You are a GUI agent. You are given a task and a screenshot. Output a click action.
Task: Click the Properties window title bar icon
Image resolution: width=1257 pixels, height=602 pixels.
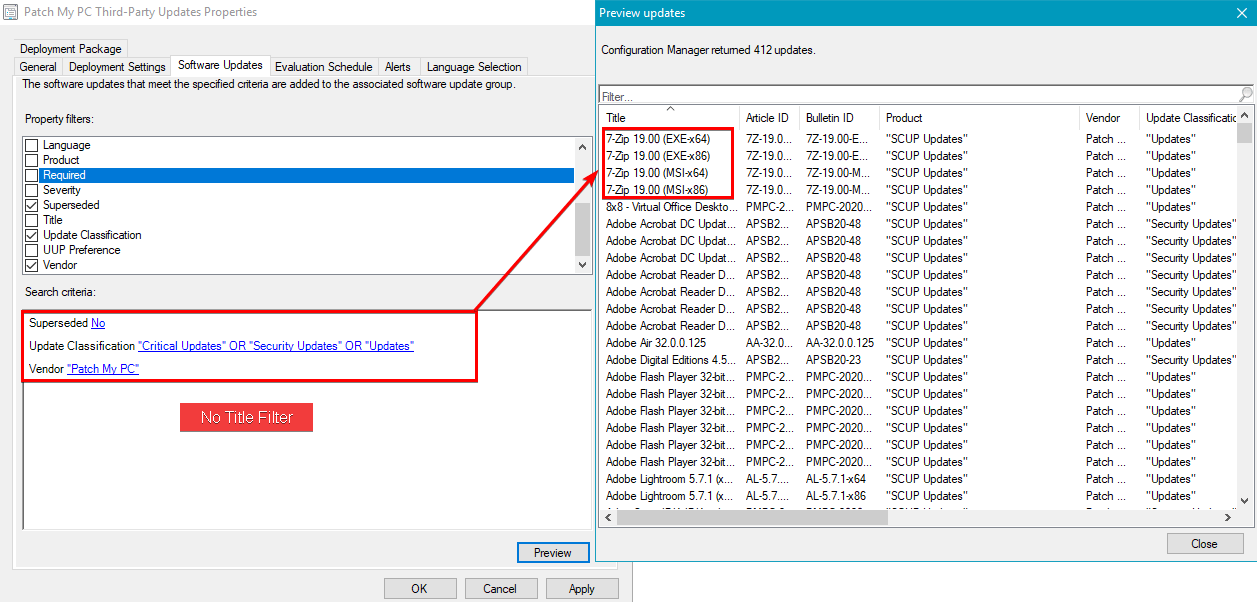pyautogui.click(x=11, y=12)
